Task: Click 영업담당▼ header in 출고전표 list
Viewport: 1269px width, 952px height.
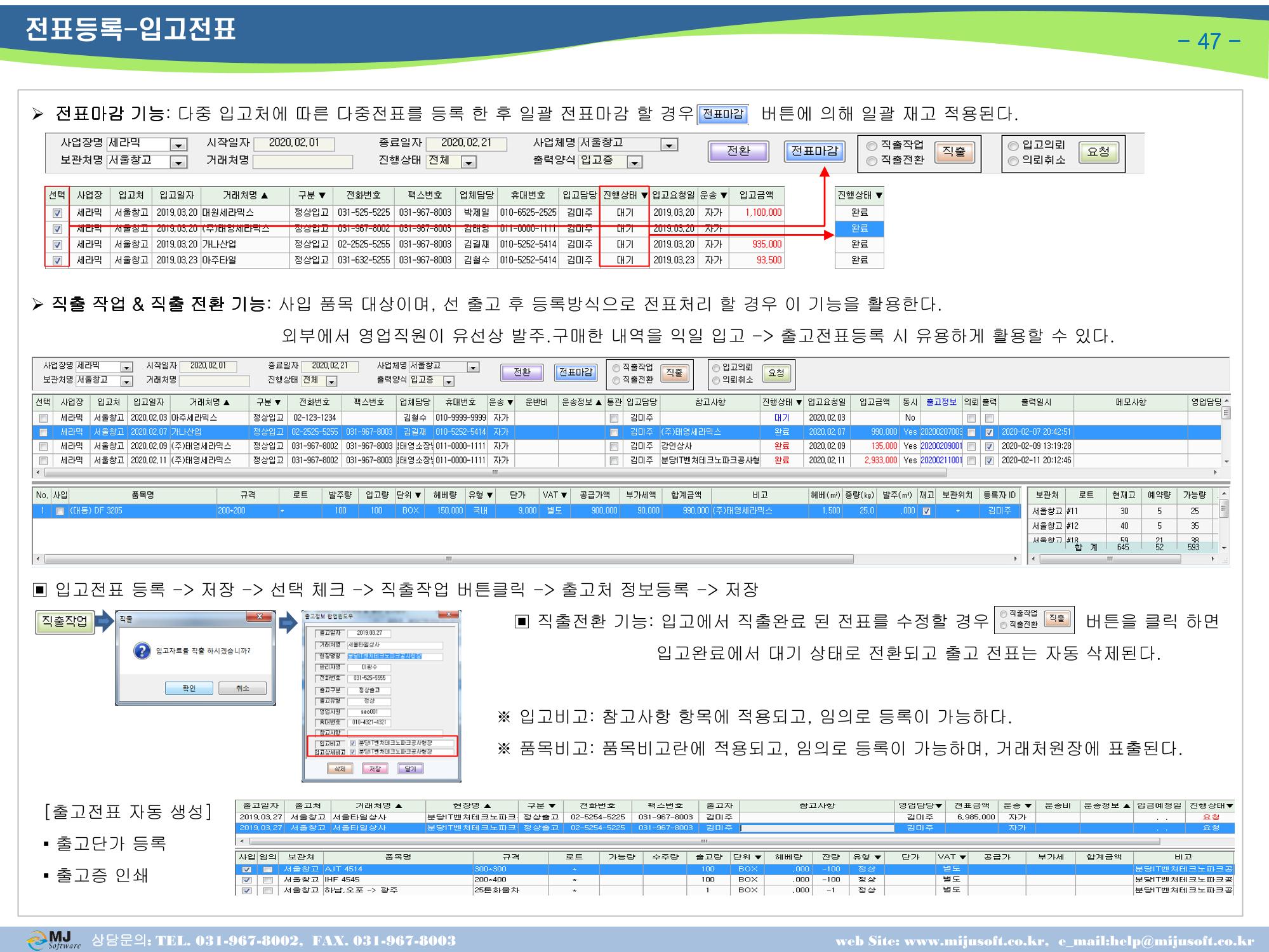Action: point(920,806)
